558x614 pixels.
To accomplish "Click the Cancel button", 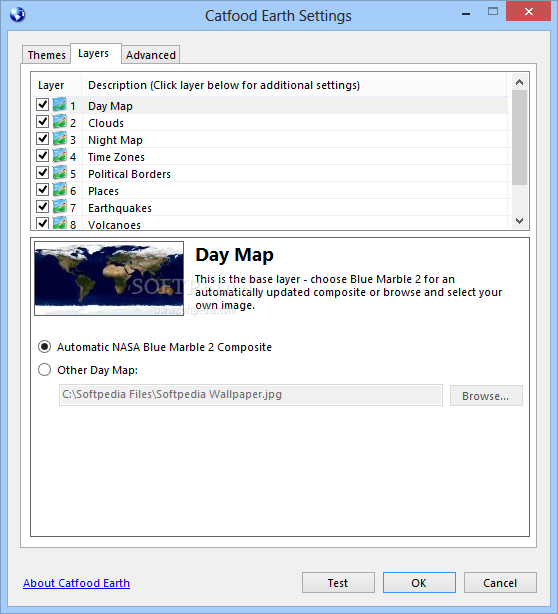I will (500, 583).
